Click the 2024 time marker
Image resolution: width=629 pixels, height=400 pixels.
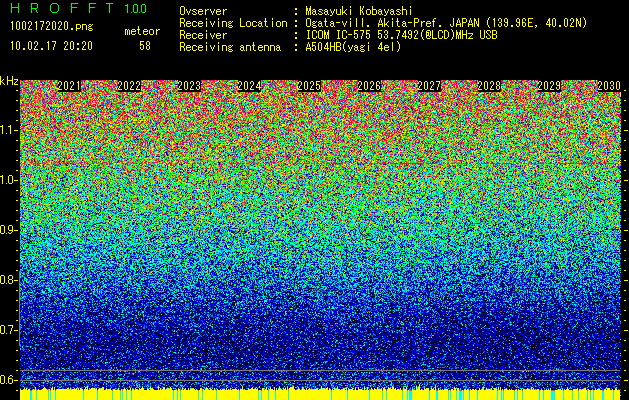click(250, 86)
